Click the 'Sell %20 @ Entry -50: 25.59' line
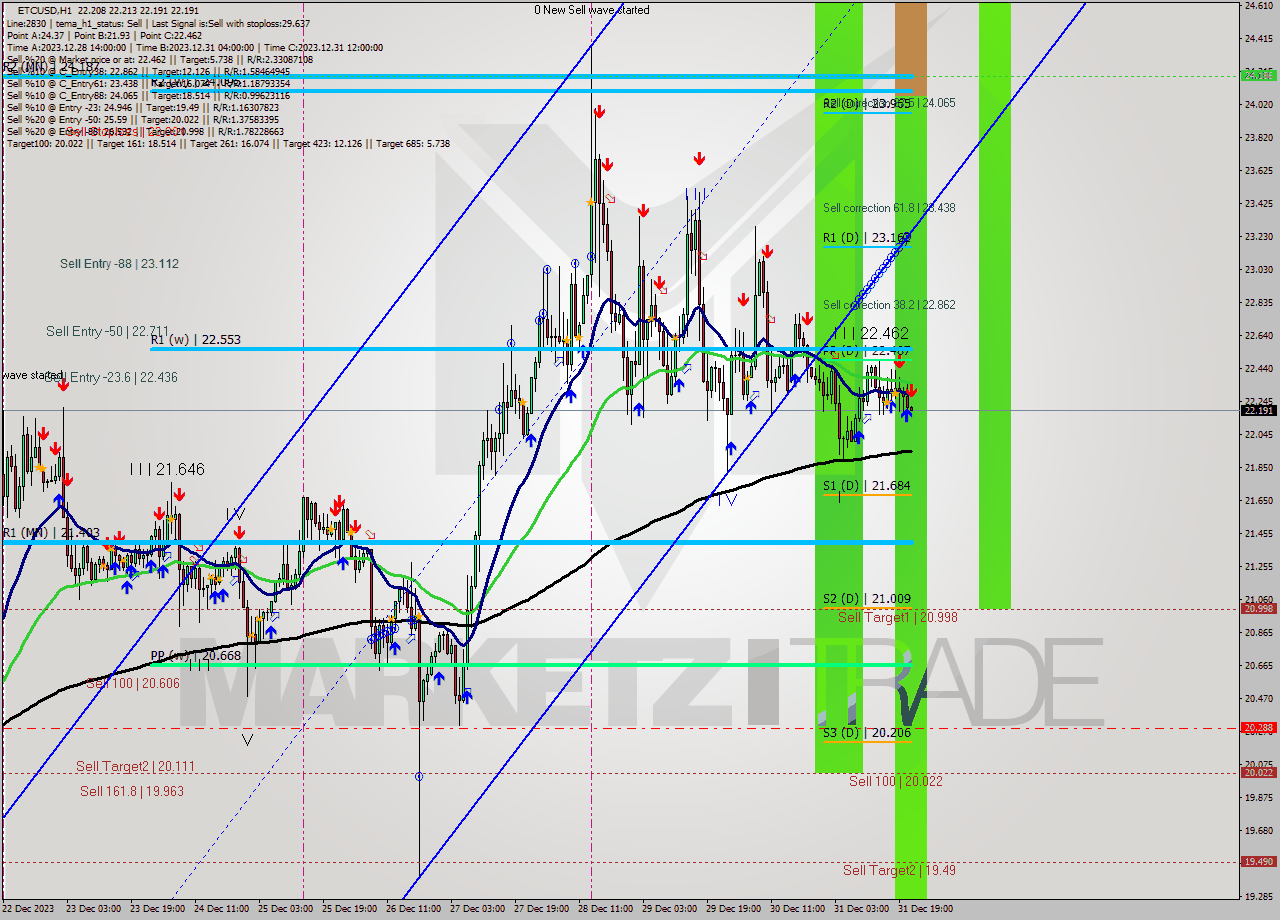The image size is (1280, 920). pyautogui.click(x=144, y=119)
